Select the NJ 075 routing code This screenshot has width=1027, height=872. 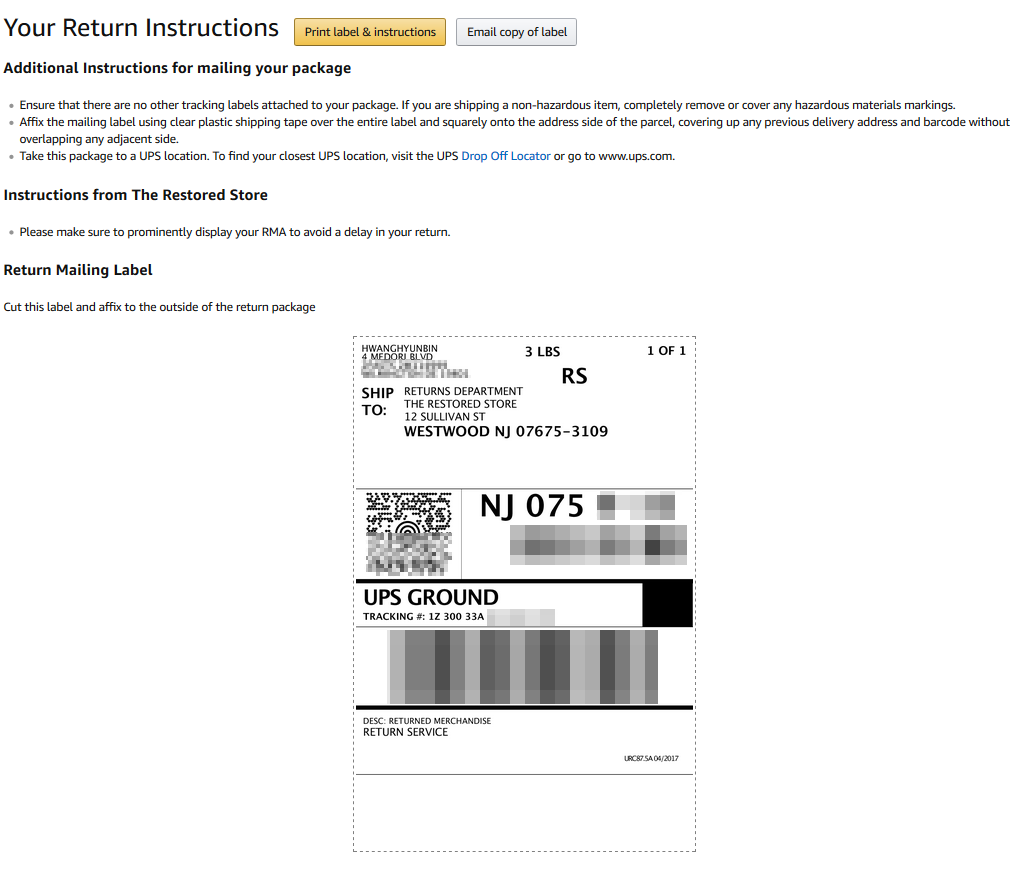[x=531, y=506]
